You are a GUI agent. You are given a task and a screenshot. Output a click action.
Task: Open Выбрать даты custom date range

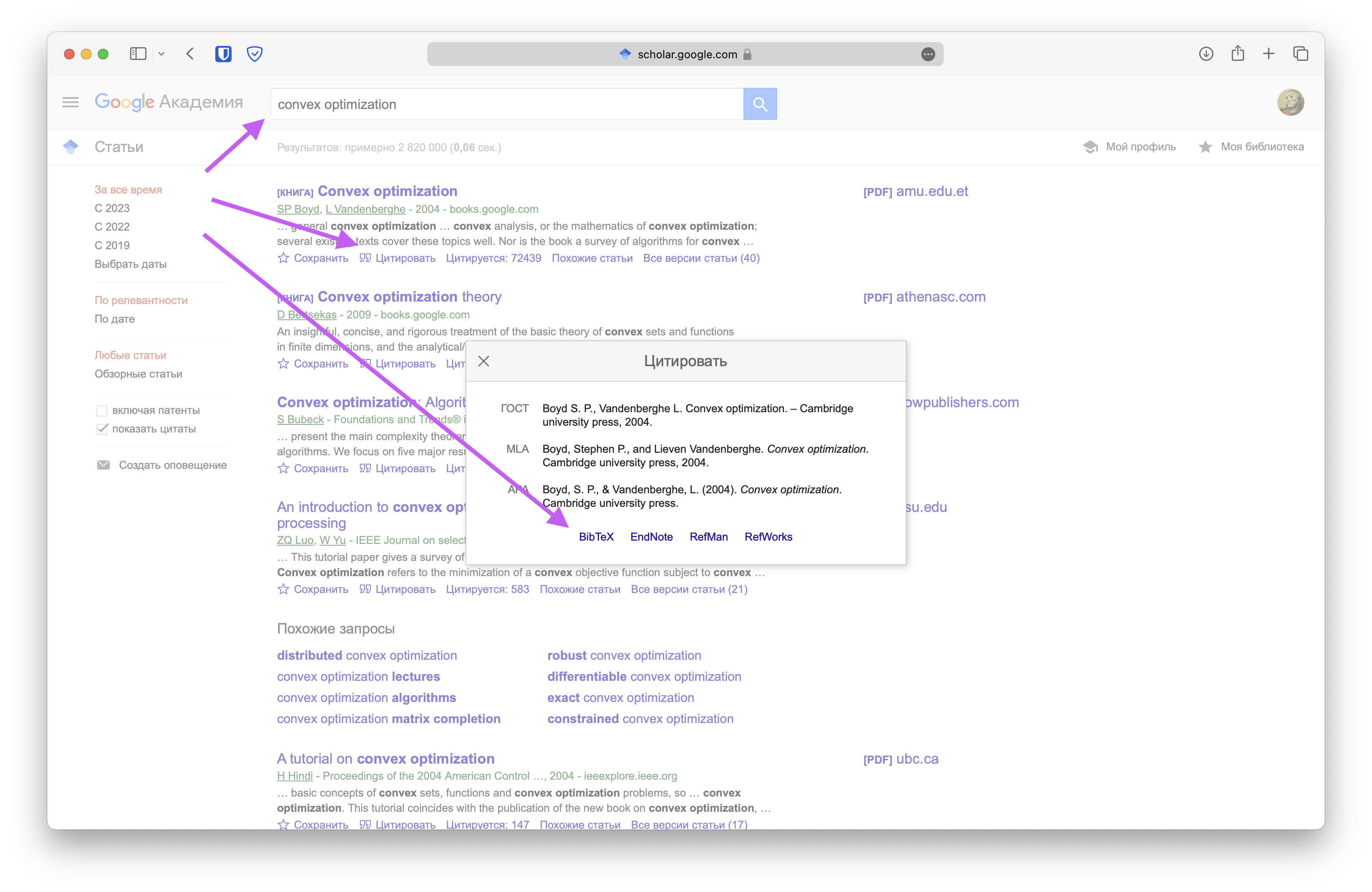coord(130,264)
